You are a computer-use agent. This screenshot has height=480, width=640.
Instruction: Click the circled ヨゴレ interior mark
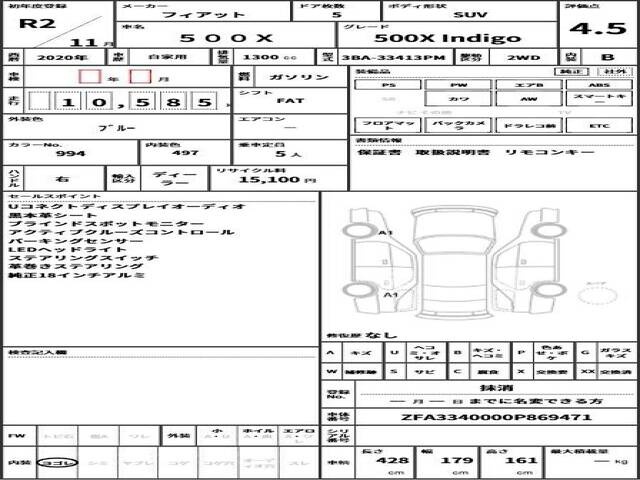coord(52,462)
